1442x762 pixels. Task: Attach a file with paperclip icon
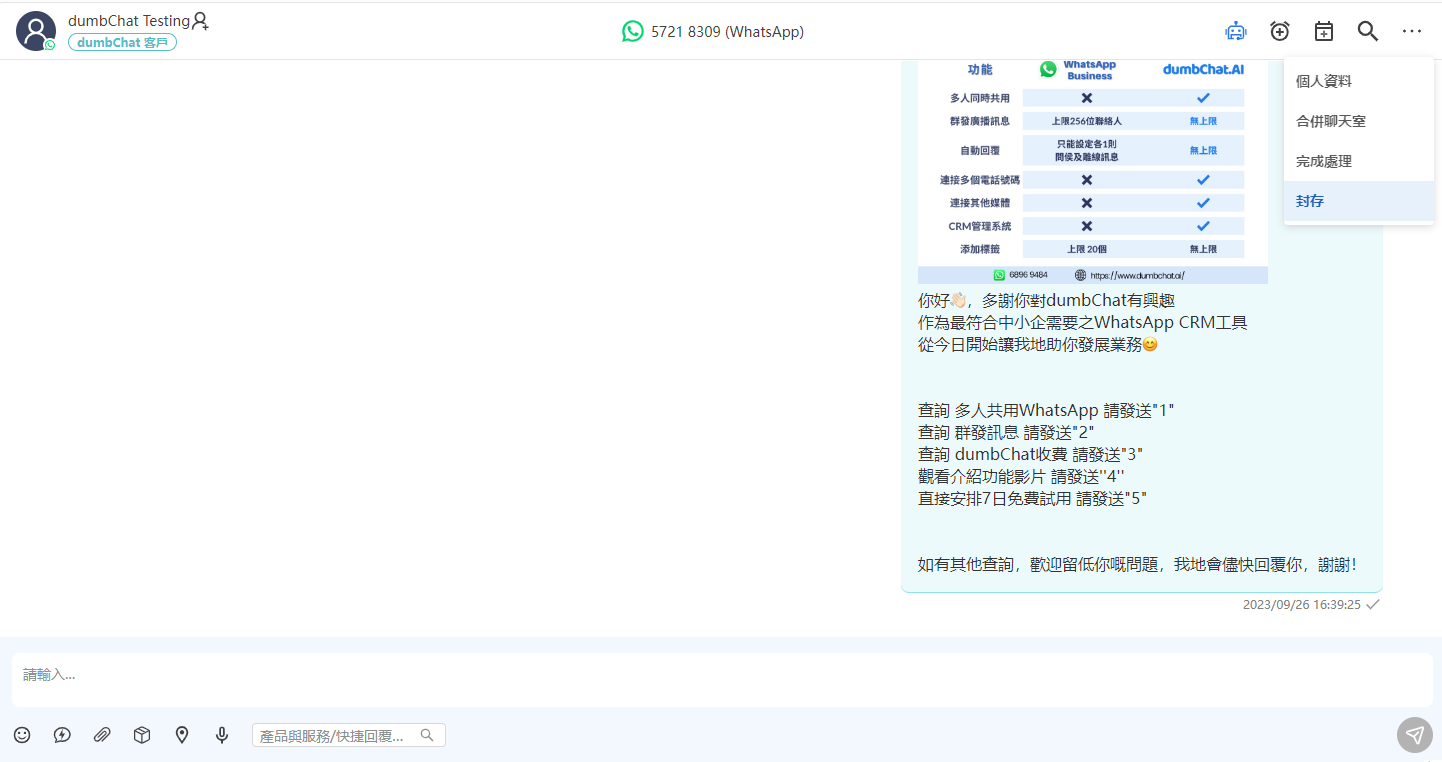click(x=102, y=735)
